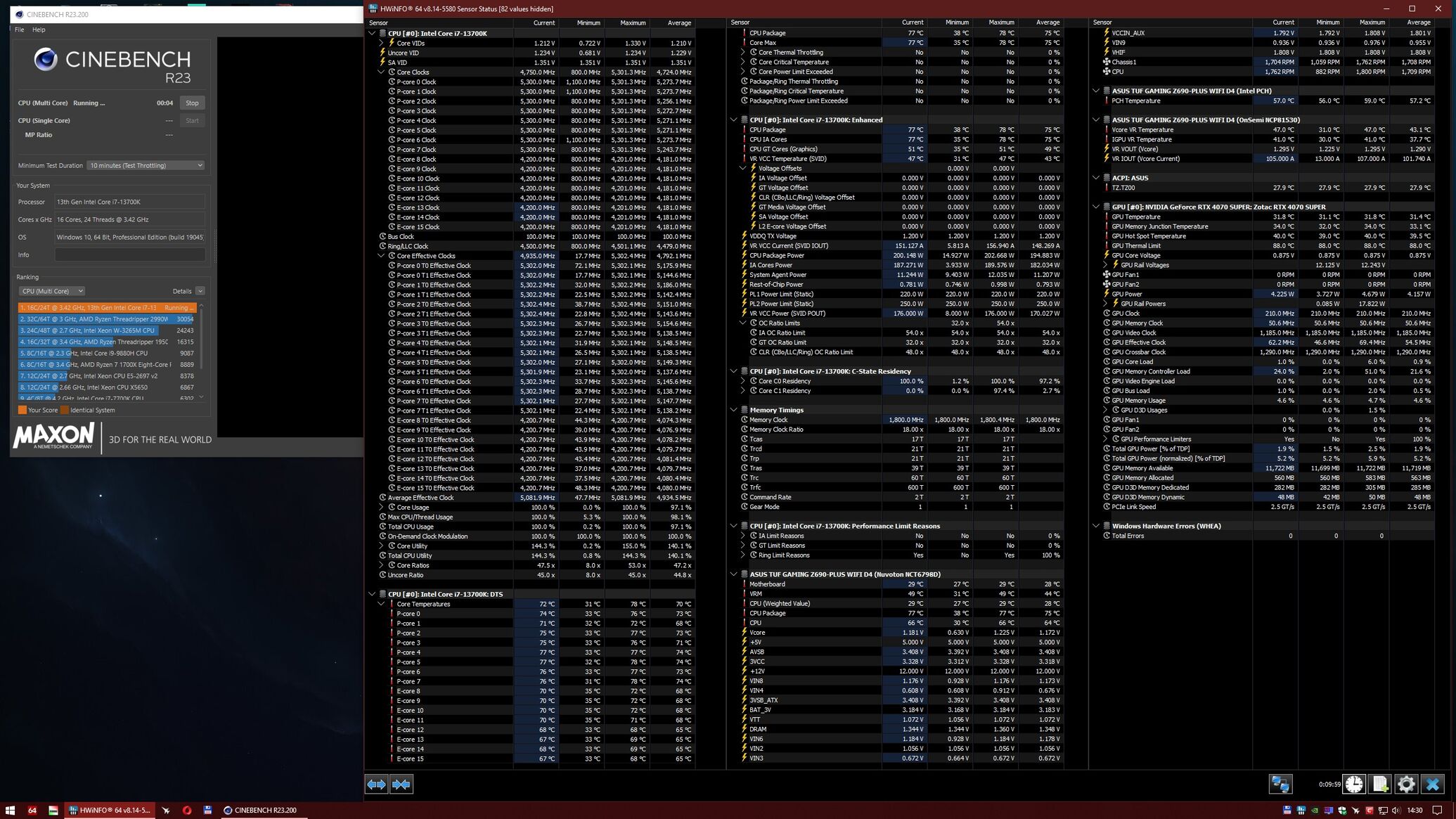Click the Processor field in Cinebench
The width and height of the screenshot is (1456, 819).
point(130,202)
